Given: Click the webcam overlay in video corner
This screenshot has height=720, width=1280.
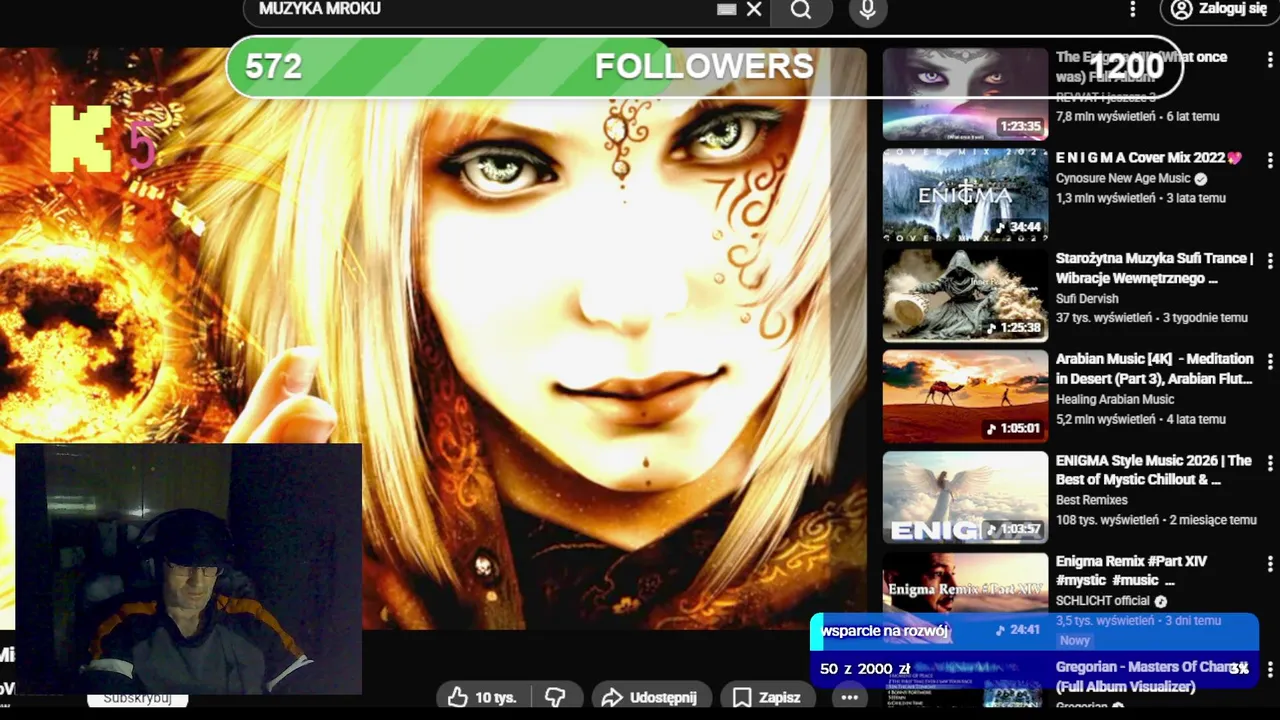Looking at the screenshot, I should pyautogui.click(x=189, y=568).
